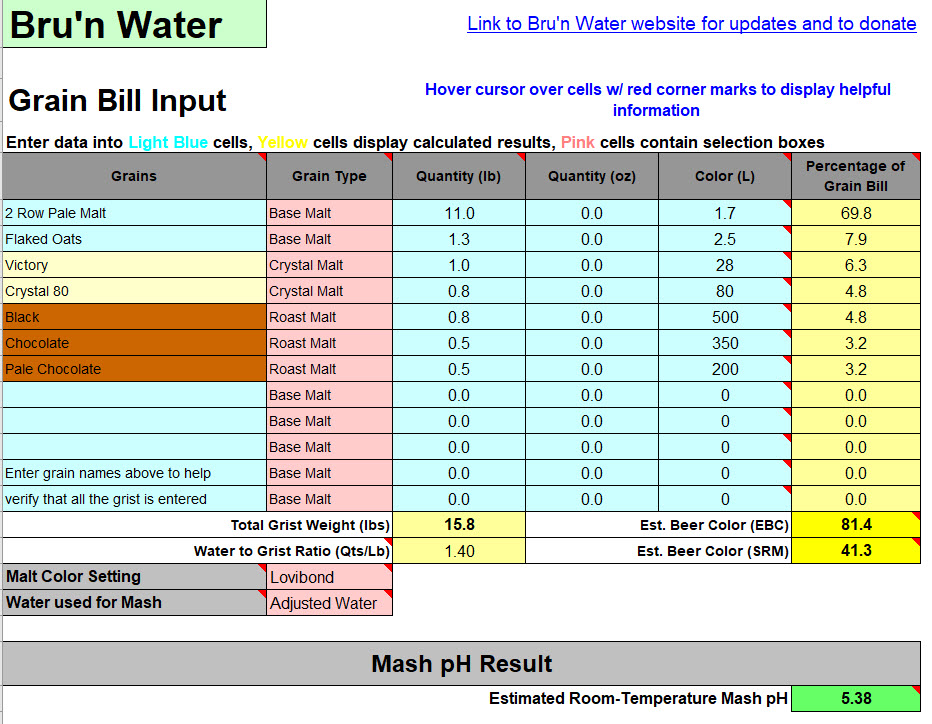Click the 'Crystal 80' grain name cell
The image size is (932, 724).
[x=134, y=291]
